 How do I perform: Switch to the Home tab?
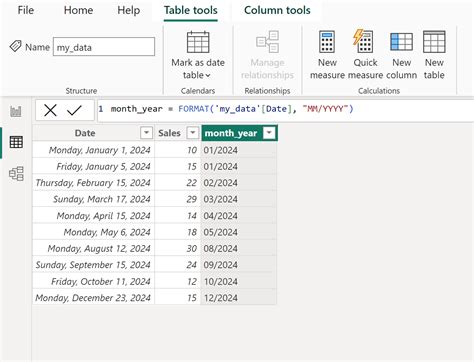tap(78, 10)
